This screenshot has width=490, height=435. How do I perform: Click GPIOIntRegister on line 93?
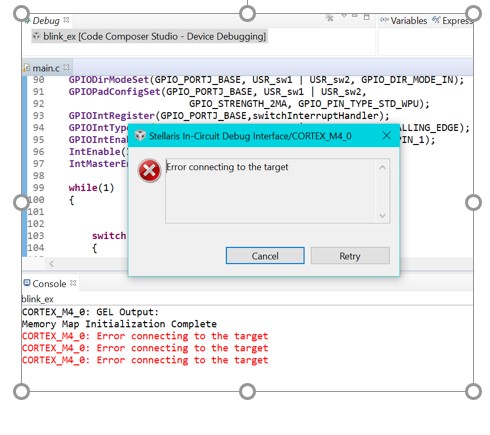coord(112,116)
